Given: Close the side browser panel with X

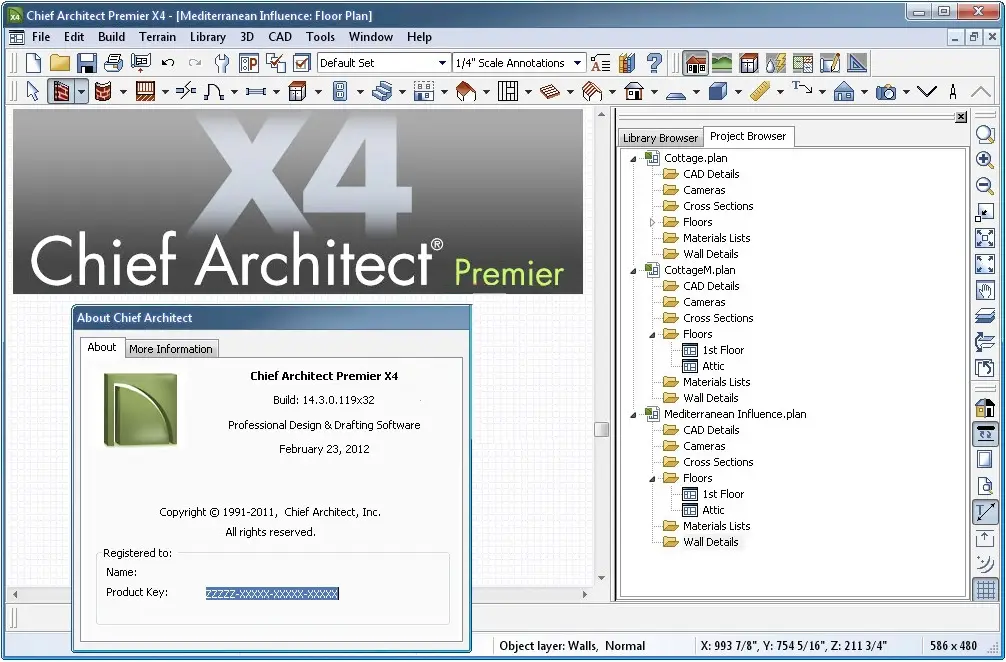Looking at the screenshot, I should [960, 117].
